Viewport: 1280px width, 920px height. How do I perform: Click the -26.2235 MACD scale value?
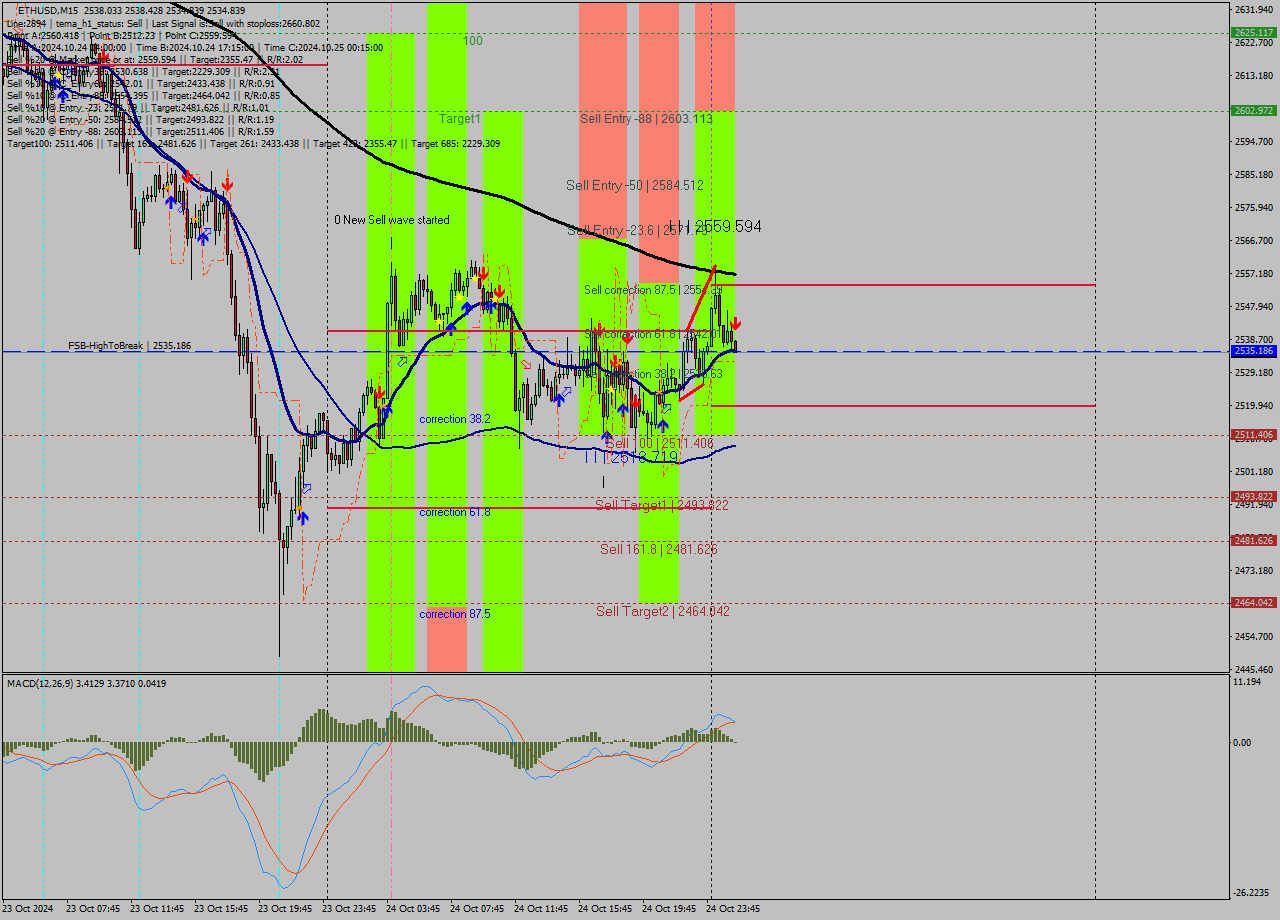pyautogui.click(x=1253, y=893)
